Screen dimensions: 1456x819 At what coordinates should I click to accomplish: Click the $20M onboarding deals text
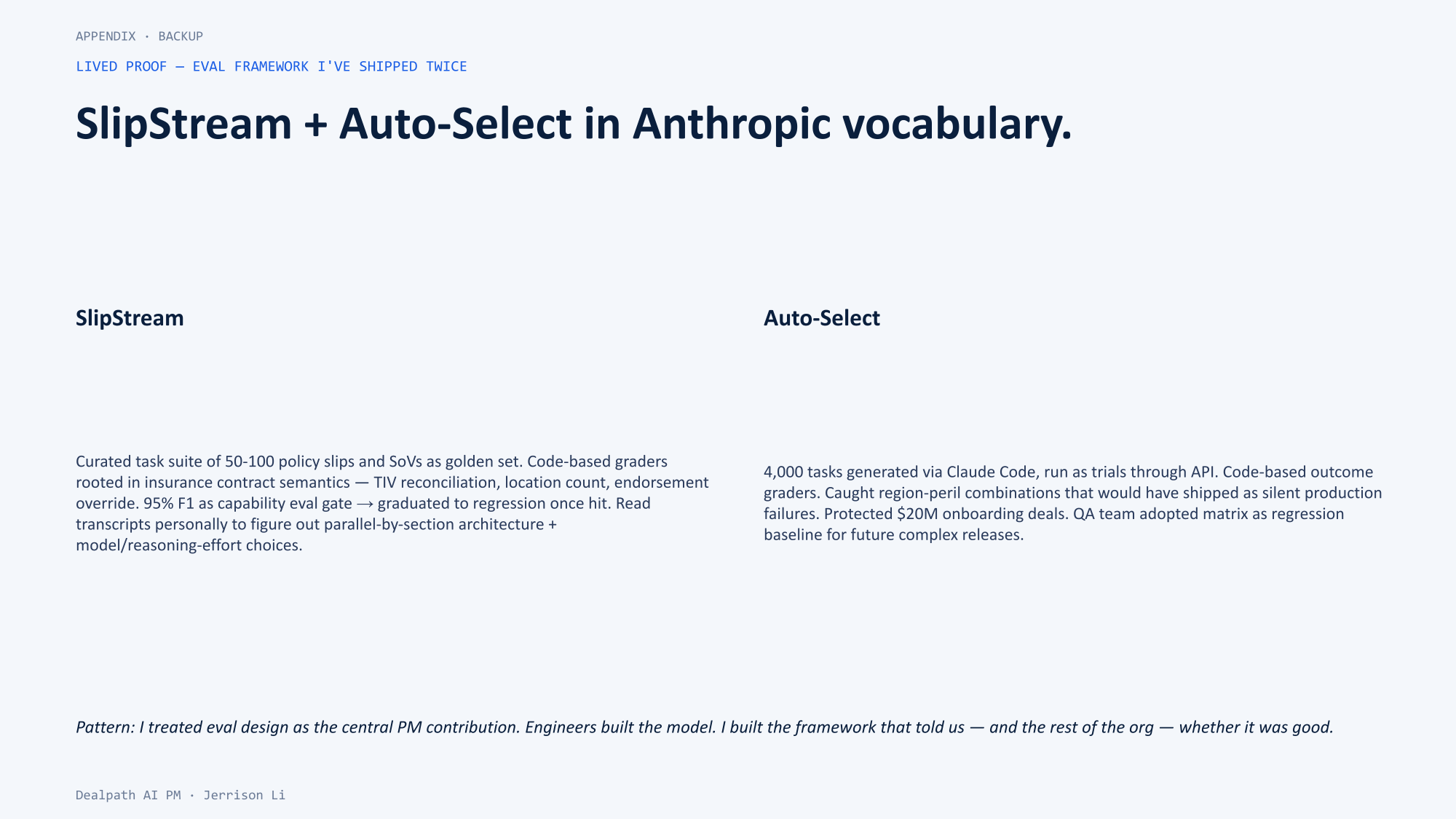[x=980, y=514]
